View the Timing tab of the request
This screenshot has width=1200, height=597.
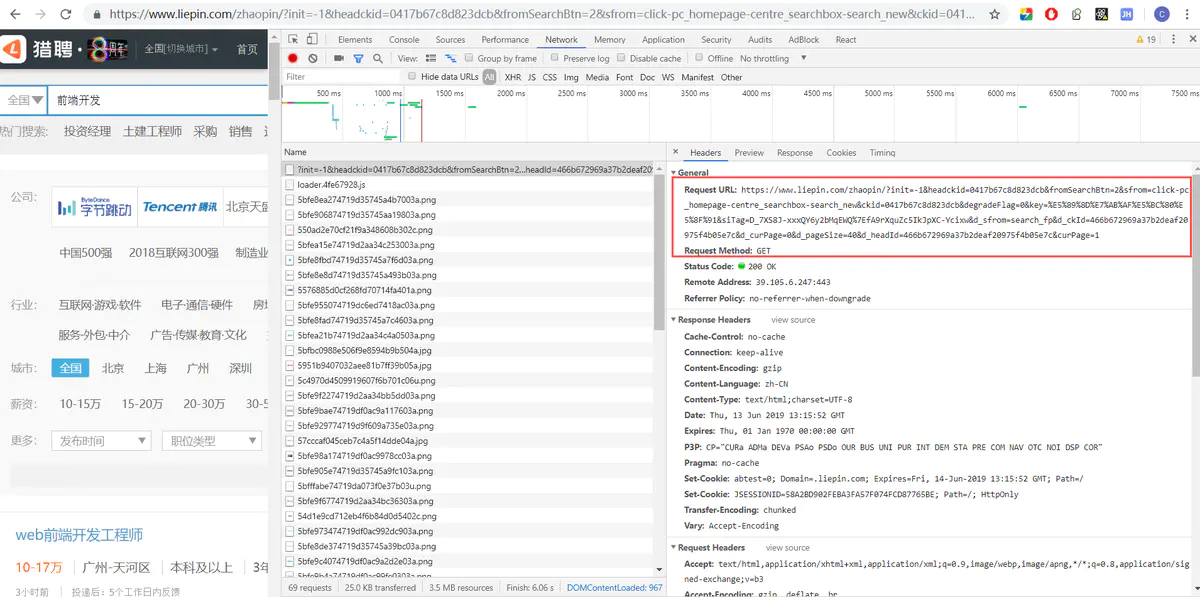[882, 153]
